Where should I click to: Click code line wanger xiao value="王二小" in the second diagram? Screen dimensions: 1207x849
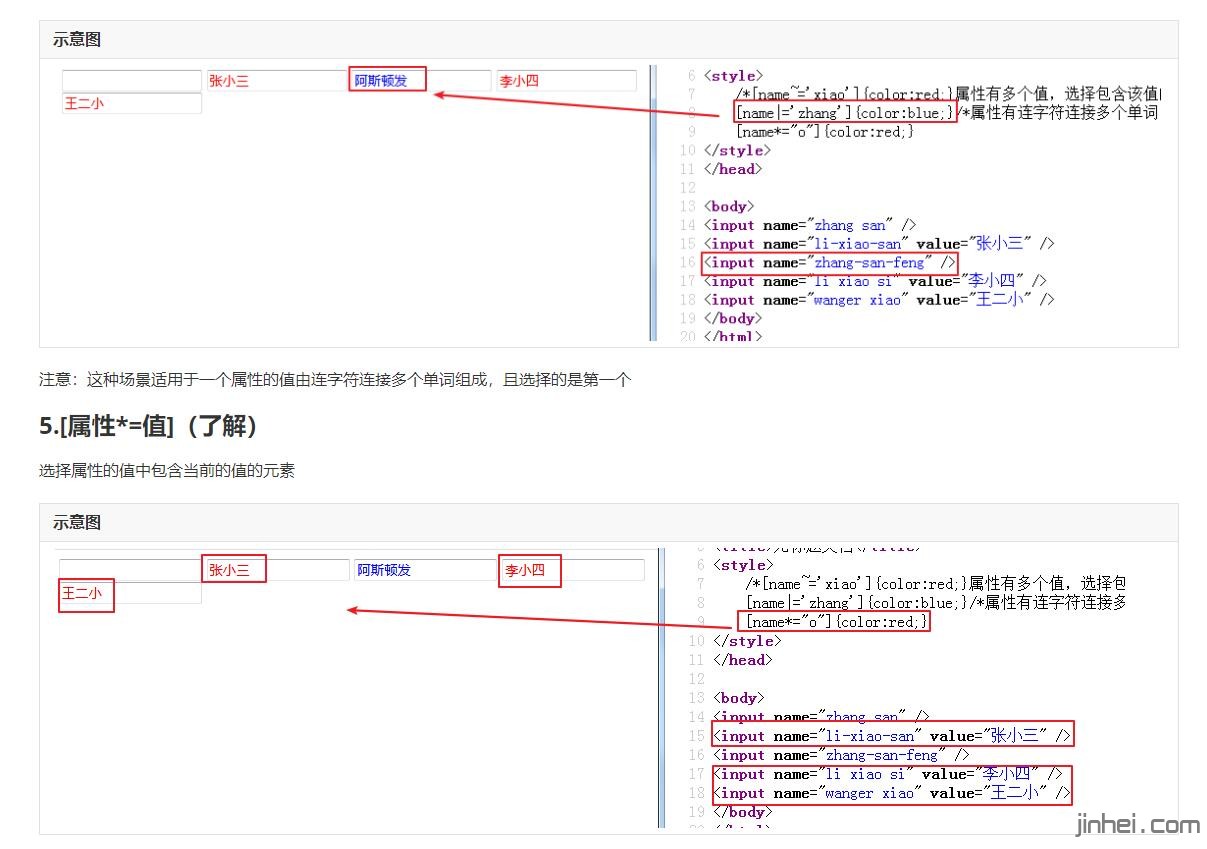892,793
